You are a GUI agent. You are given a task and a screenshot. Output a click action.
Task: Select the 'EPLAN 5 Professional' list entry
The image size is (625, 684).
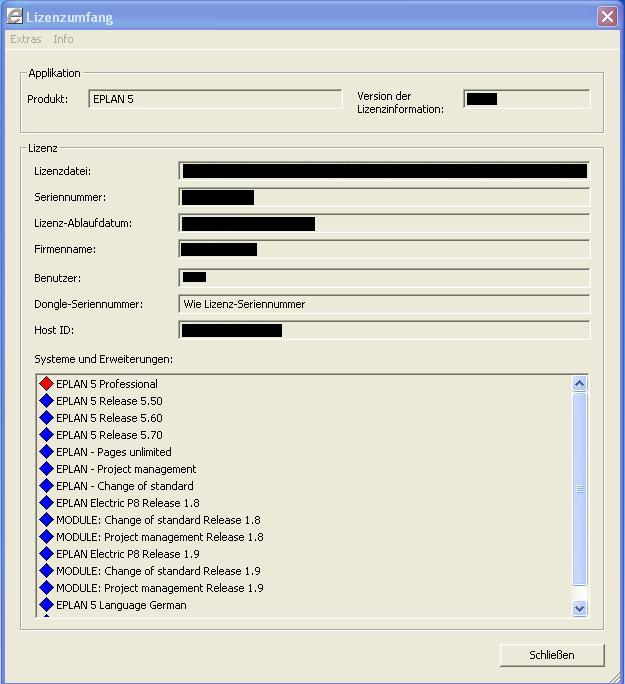pyautogui.click(x=107, y=384)
